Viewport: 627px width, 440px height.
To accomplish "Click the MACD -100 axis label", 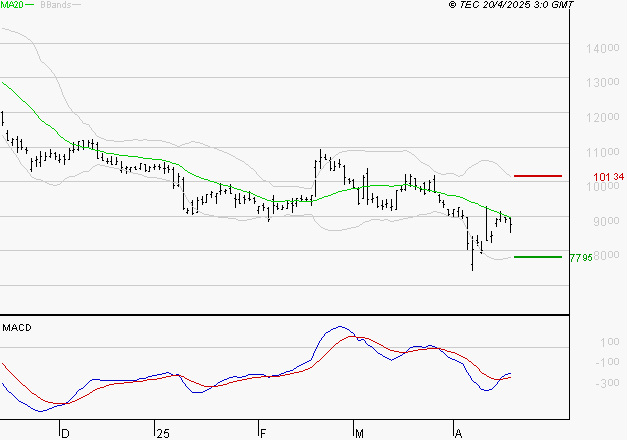I will tap(607, 362).
